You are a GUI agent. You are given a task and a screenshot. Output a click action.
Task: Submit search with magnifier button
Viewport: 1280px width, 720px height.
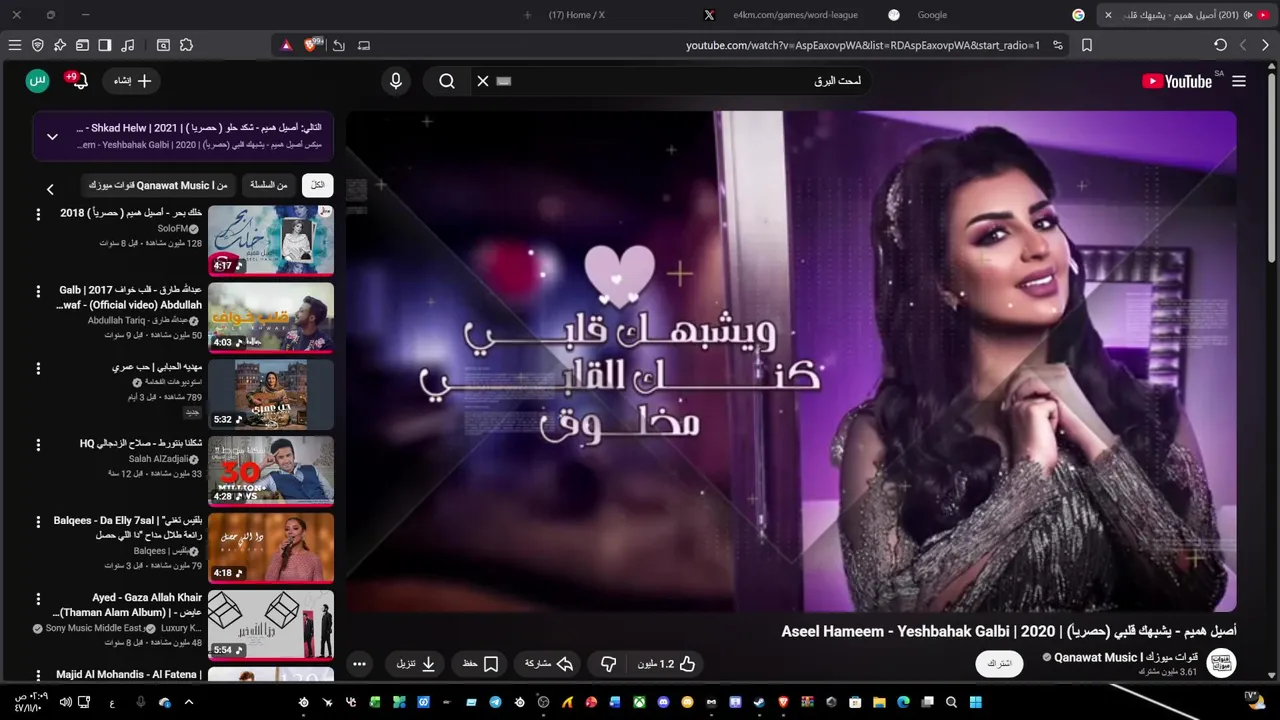pyautogui.click(x=447, y=81)
